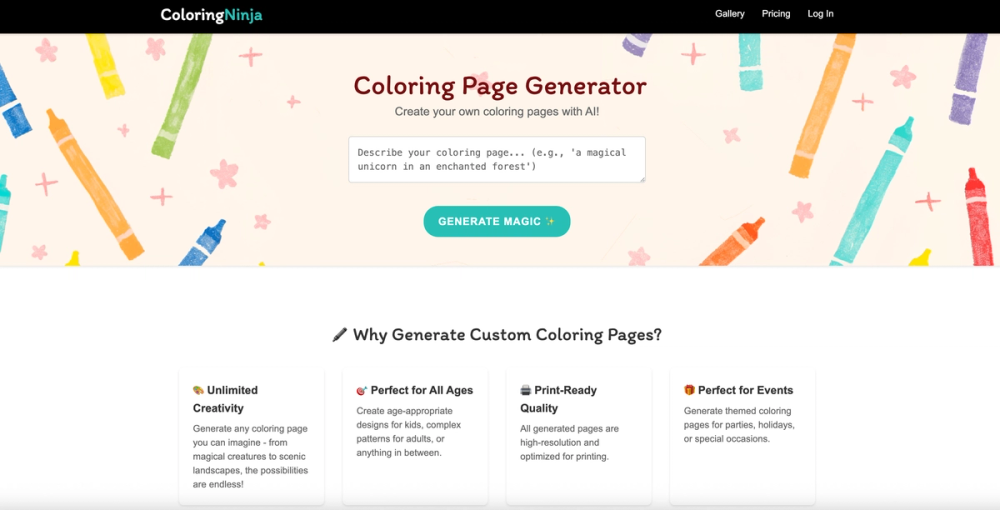Click the red crayon illustration at right edge

(x=978, y=217)
